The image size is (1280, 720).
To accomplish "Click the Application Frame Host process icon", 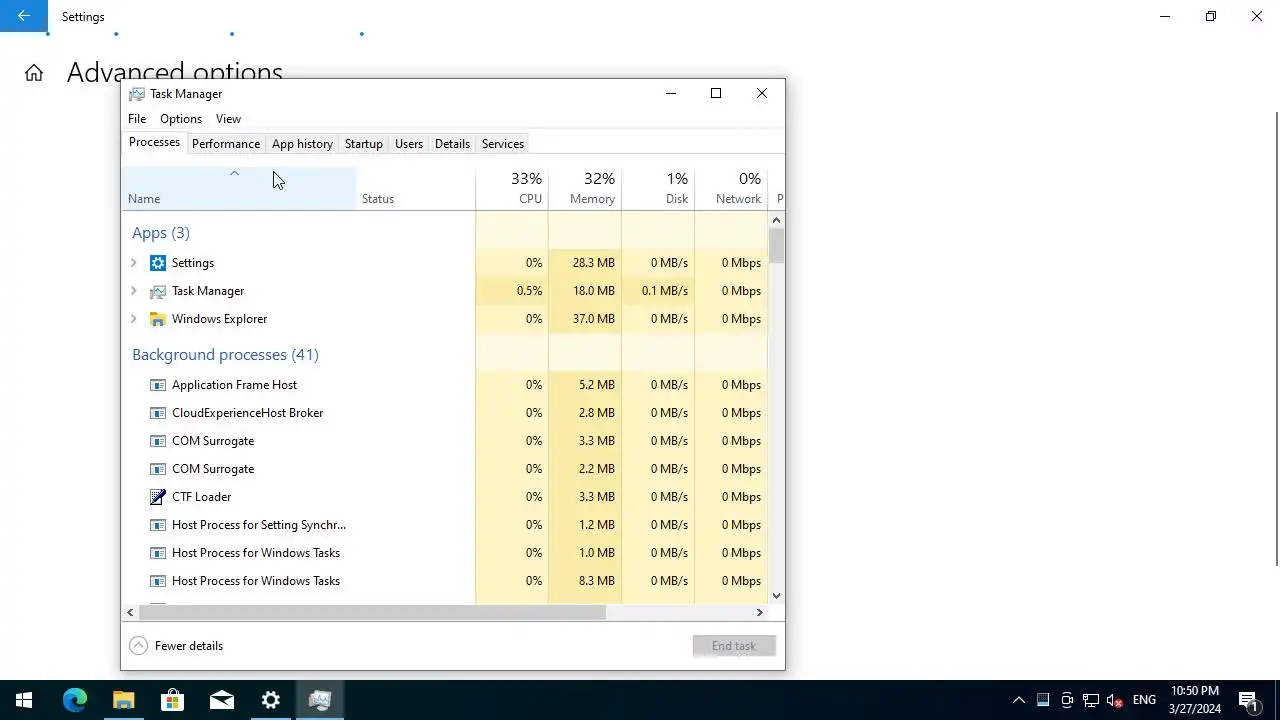I will pyautogui.click(x=157, y=385).
